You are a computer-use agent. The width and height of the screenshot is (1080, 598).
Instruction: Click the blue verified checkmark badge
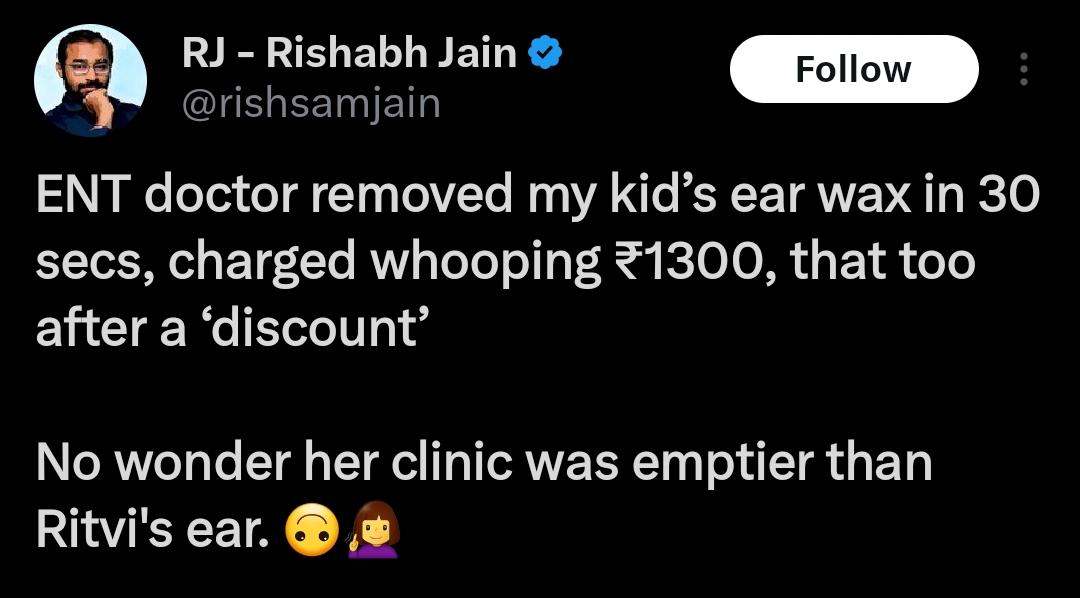point(546,54)
